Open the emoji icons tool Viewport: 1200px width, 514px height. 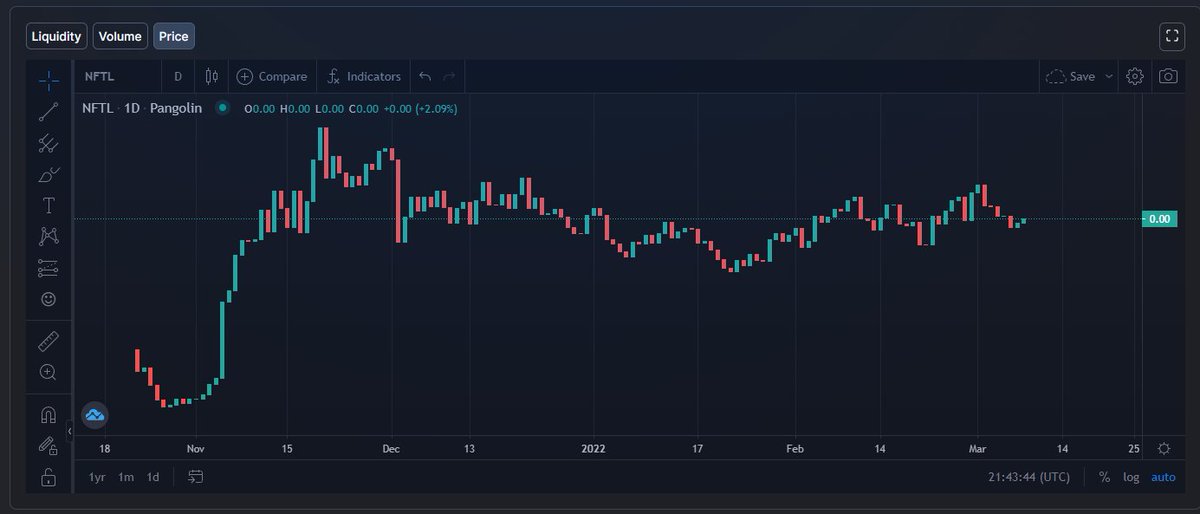(x=48, y=298)
